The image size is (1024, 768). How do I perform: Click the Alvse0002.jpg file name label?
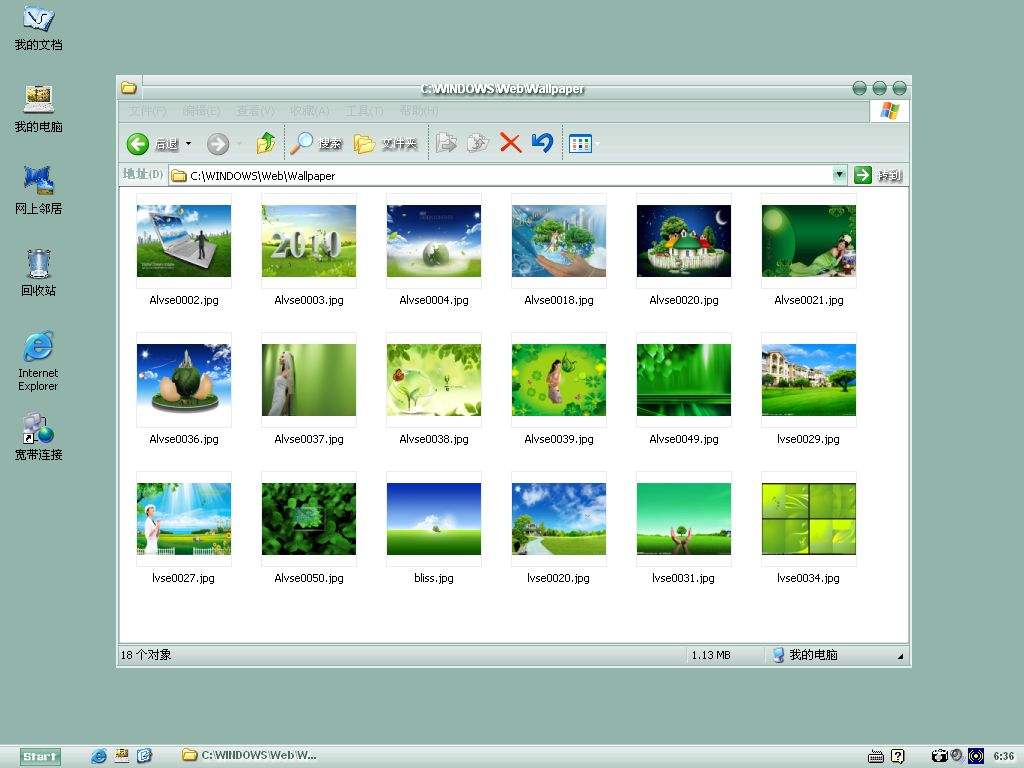click(x=184, y=300)
